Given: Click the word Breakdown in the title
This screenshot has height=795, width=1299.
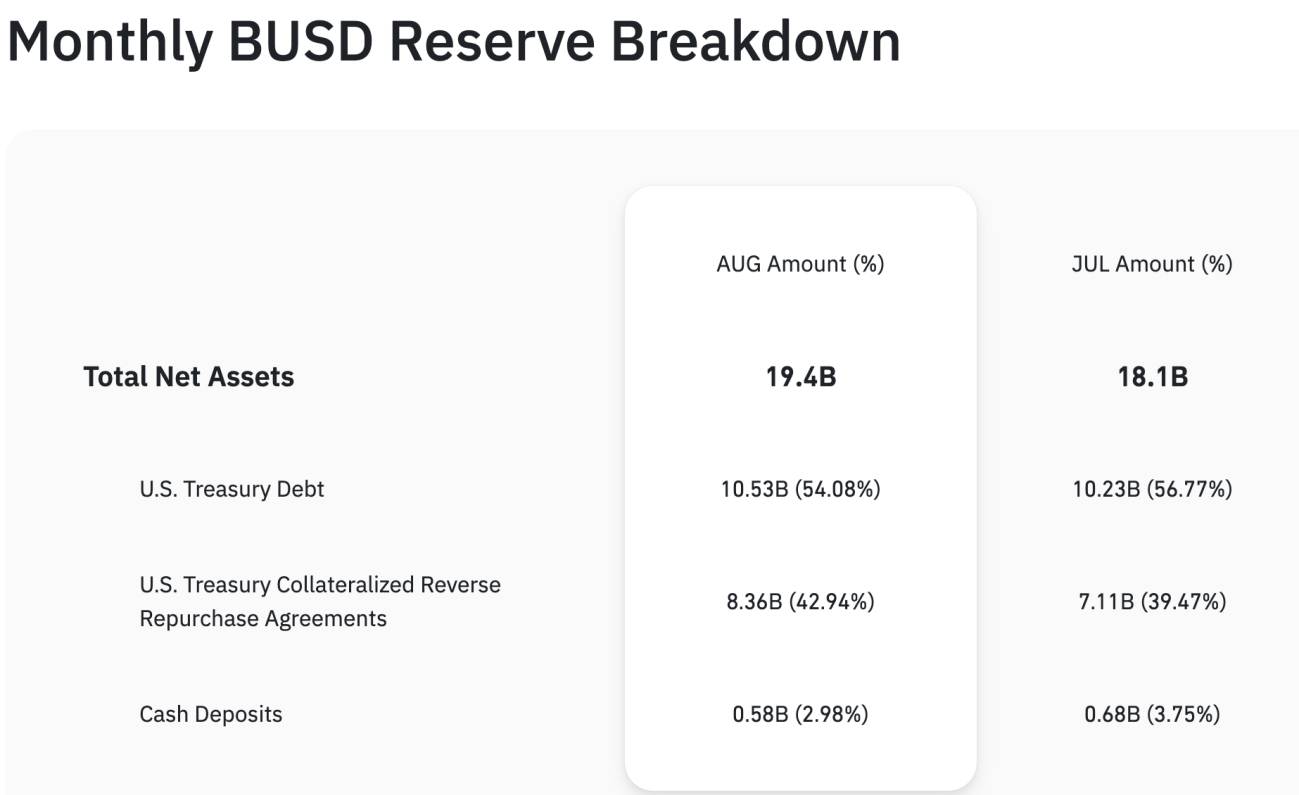Looking at the screenshot, I should (x=756, y=40).
